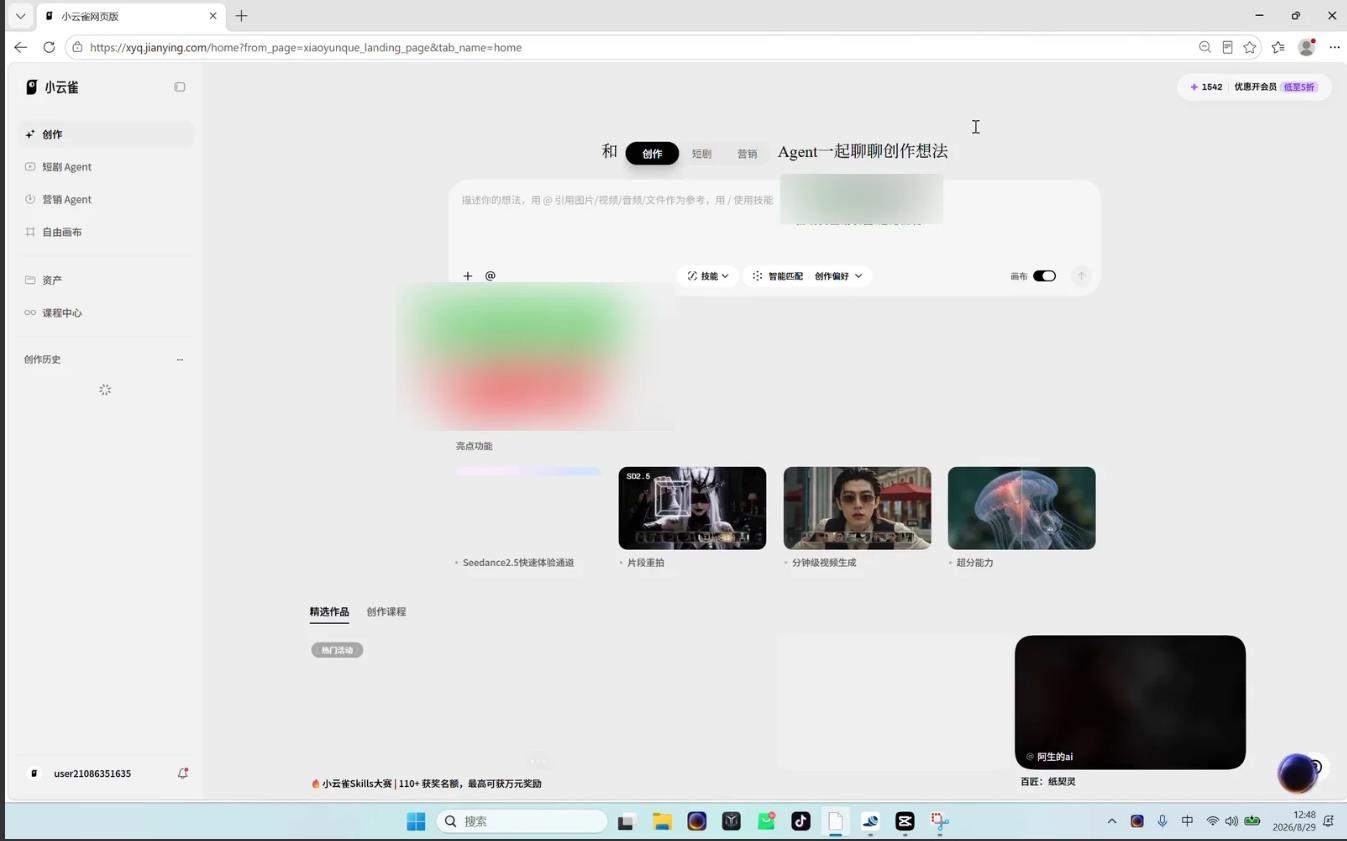View credits balance 1542
Viewport: 1347px width, 841px height.
[1206, 87]
